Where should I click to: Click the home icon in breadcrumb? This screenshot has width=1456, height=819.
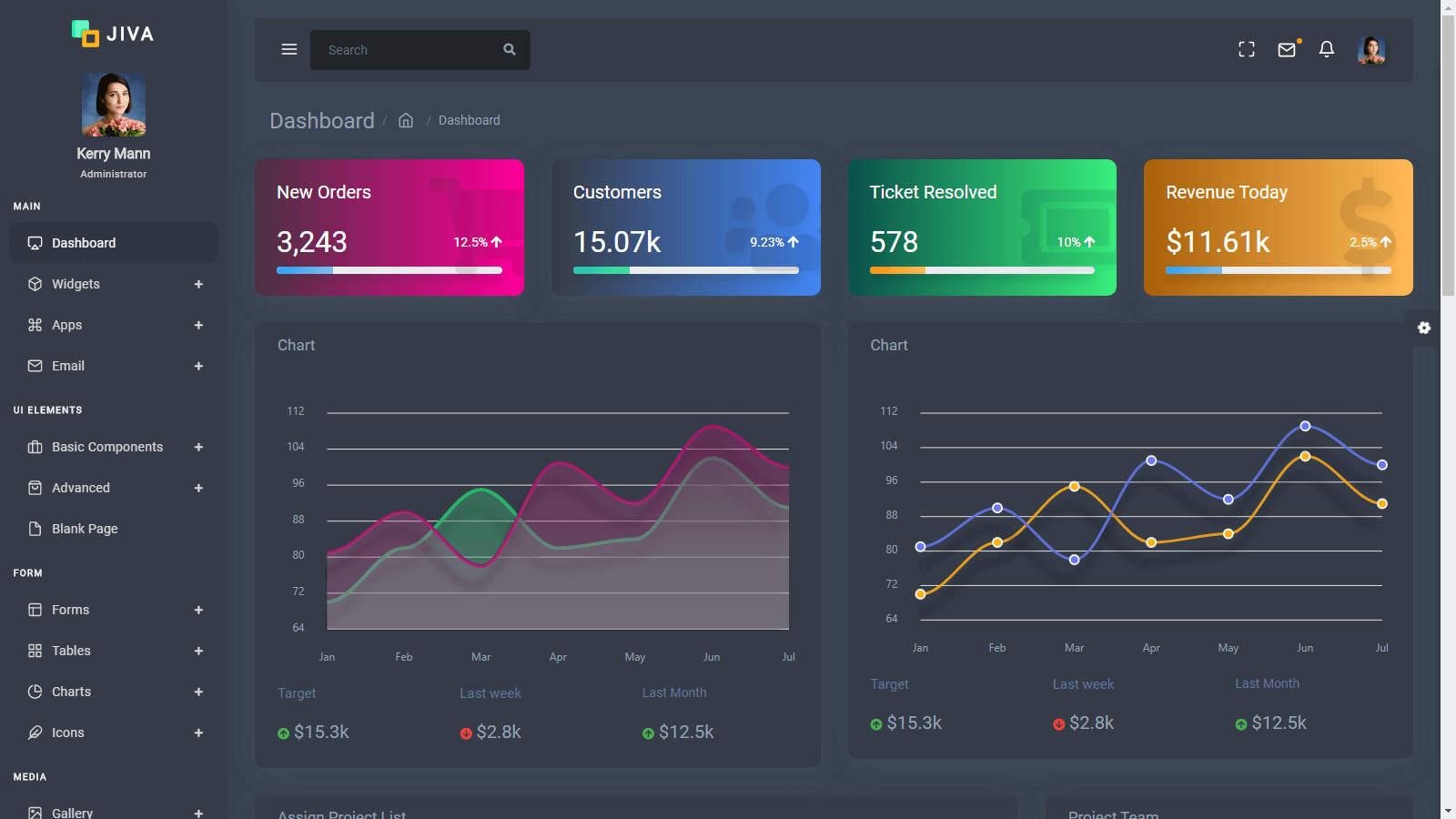point(406,120)
